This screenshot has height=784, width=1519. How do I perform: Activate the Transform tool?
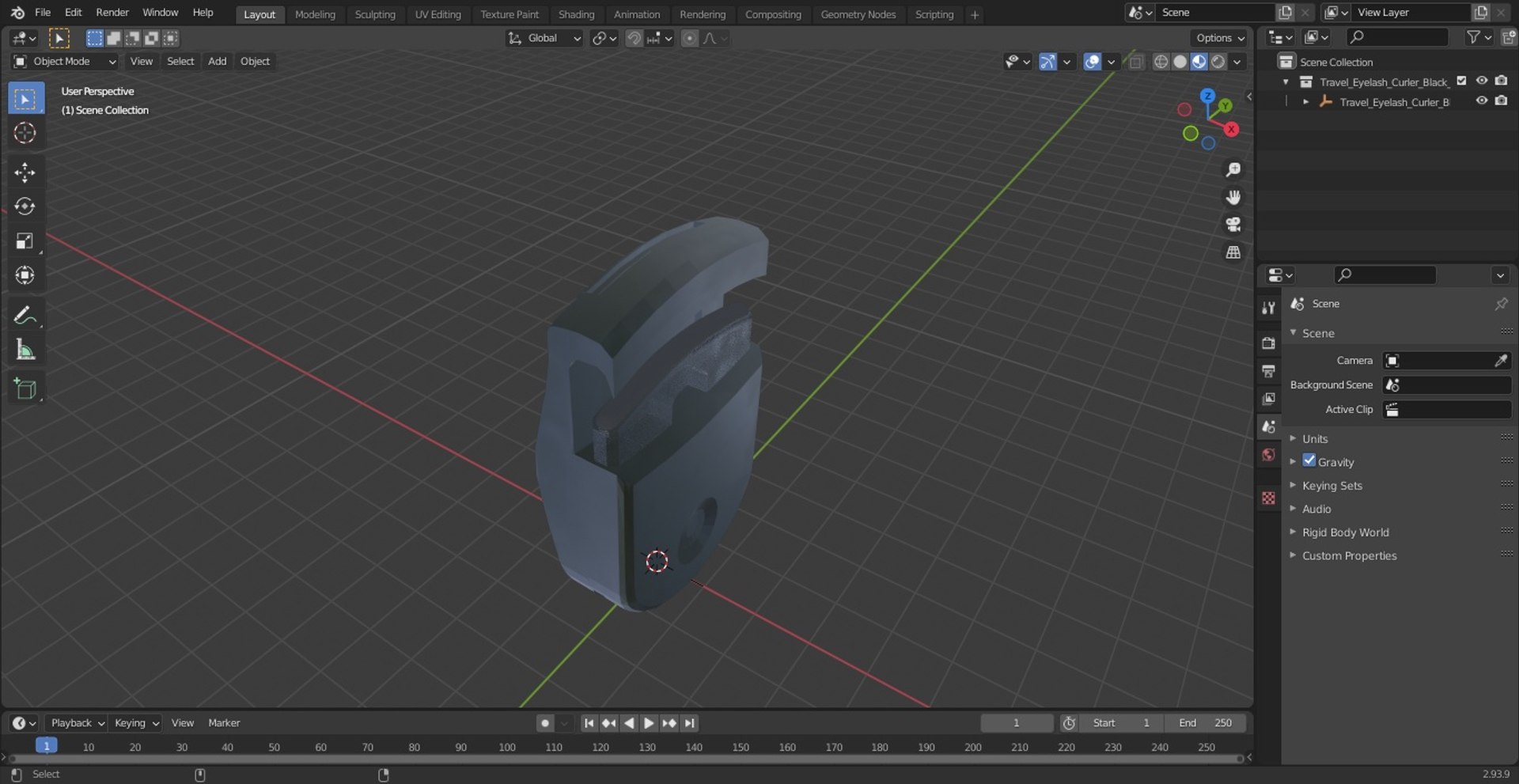[25, 275]
